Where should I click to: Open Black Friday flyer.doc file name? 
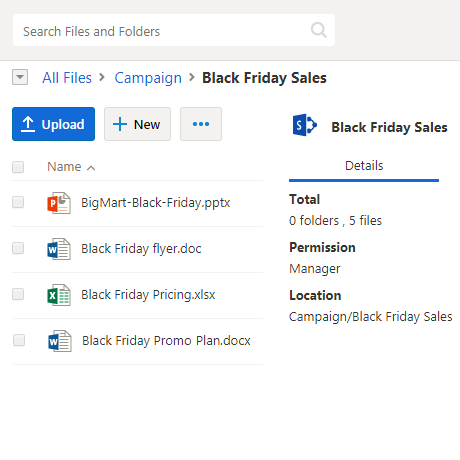(141, 249)
